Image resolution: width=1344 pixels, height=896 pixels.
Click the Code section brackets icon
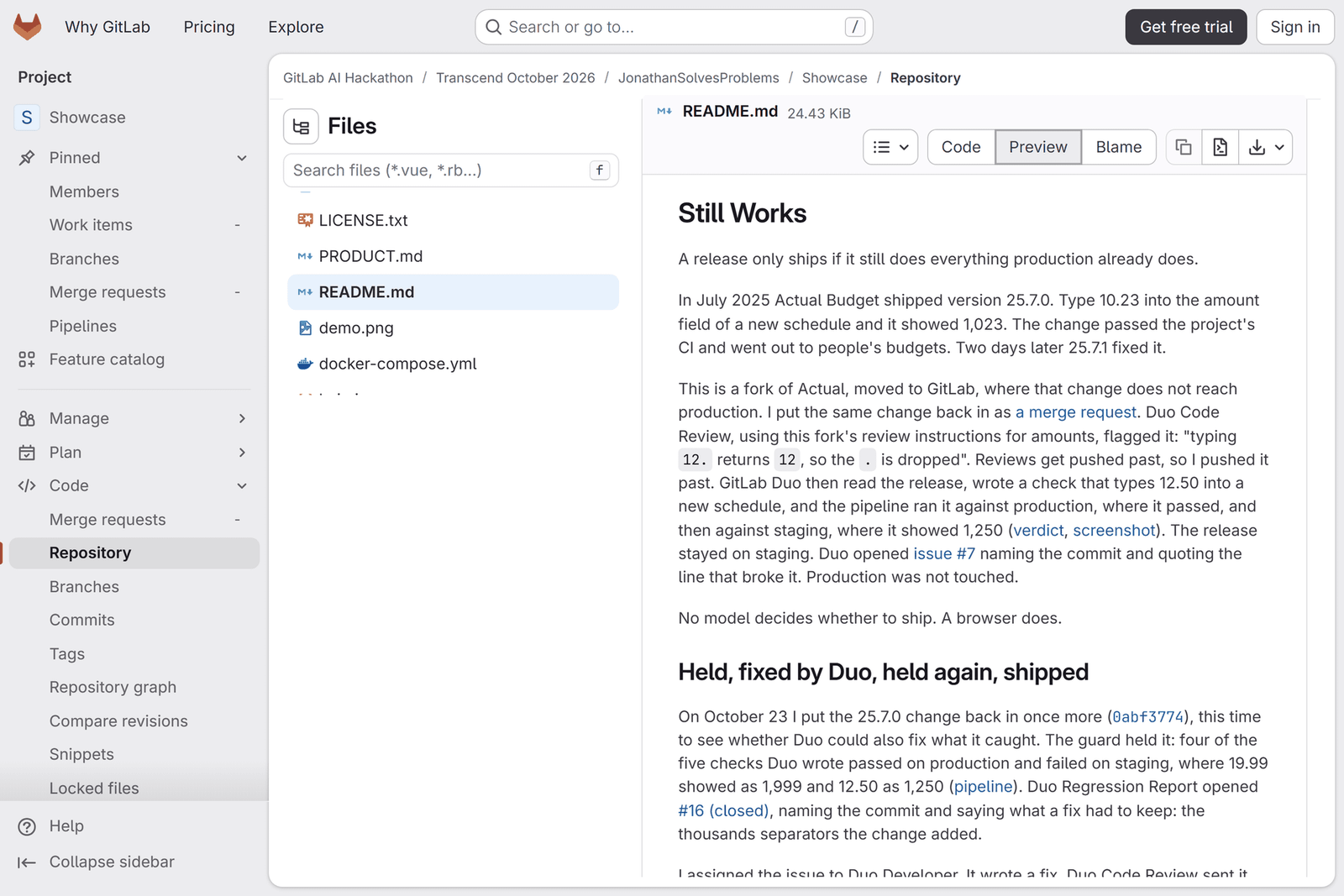27,485
